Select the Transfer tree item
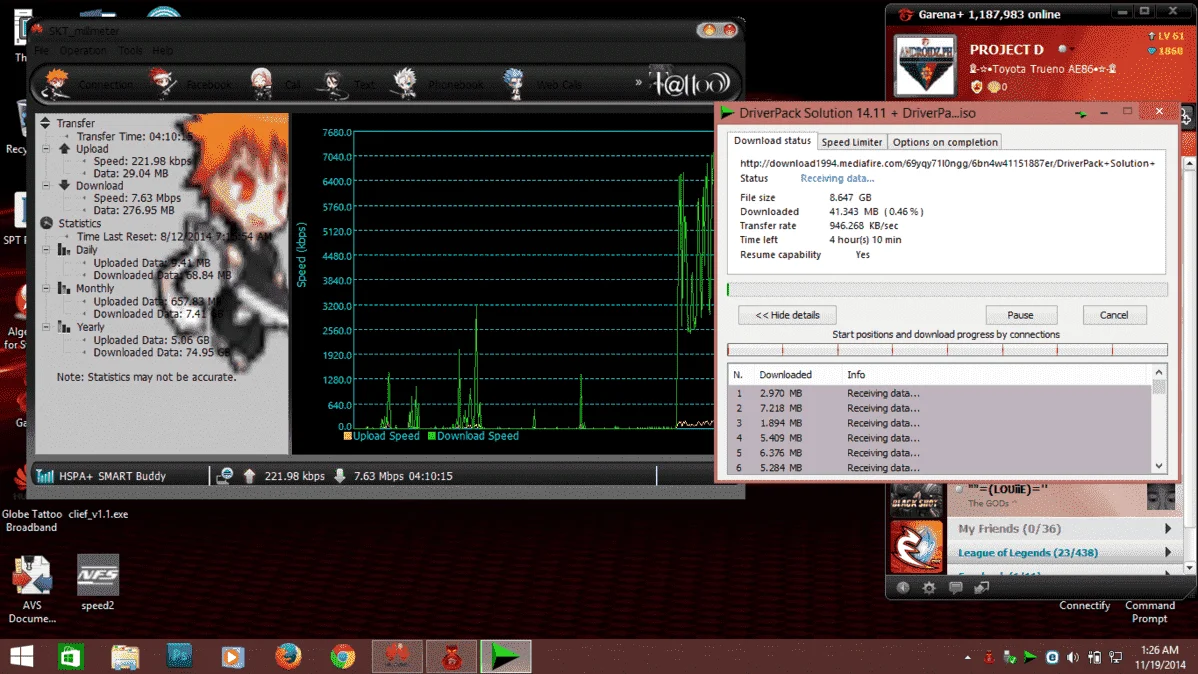This screenshot has width=1198, height=674. pyautogui.click(x=75, y=123)
